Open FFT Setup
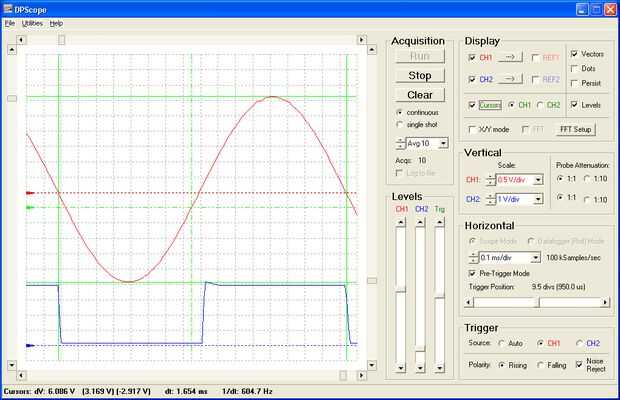Image resolution: width=620 pixels, height=400 pixels. point(575,129)
